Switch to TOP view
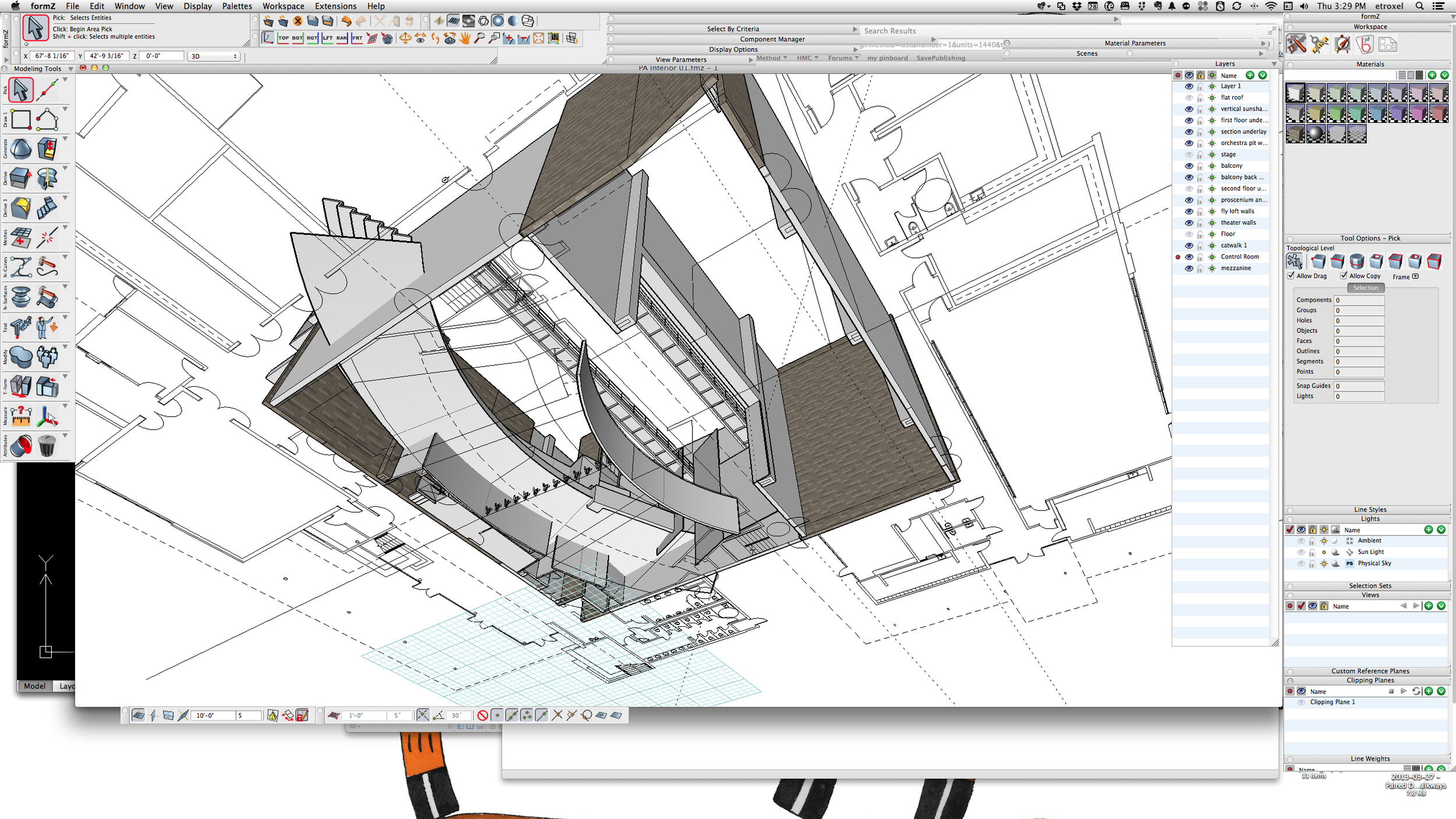This screenshot has width=1456, height=819. 284,38
